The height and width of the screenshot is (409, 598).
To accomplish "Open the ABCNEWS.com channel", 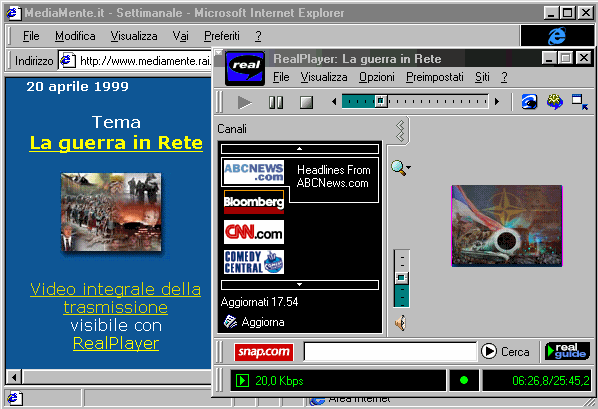I will (x=254, y=172).
